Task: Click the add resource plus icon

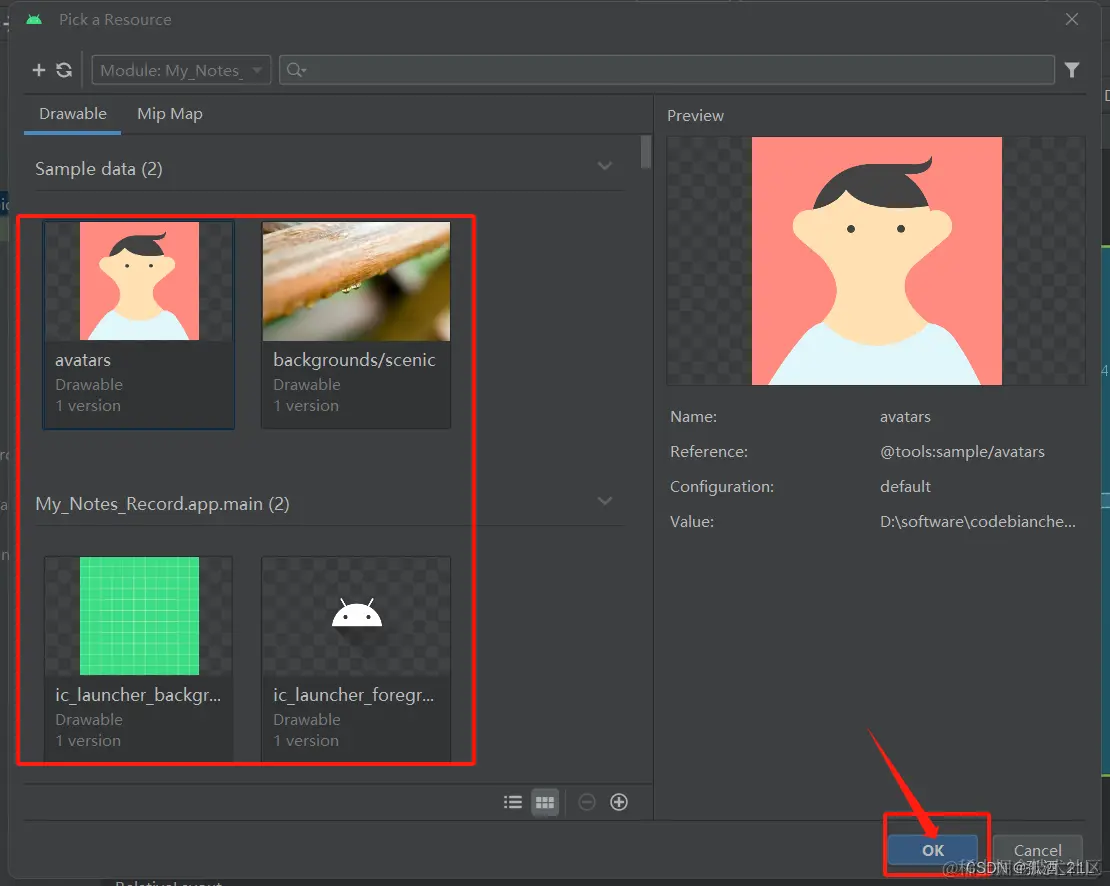Action: (39, 70)
